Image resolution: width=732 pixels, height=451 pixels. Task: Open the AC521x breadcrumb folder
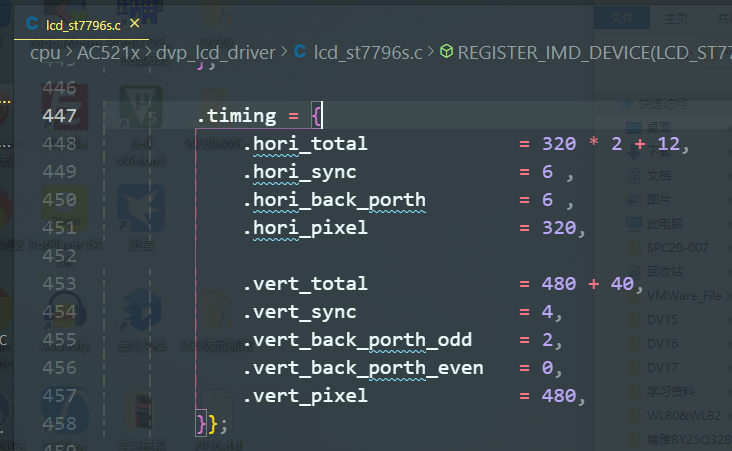(x=108, y=52)
